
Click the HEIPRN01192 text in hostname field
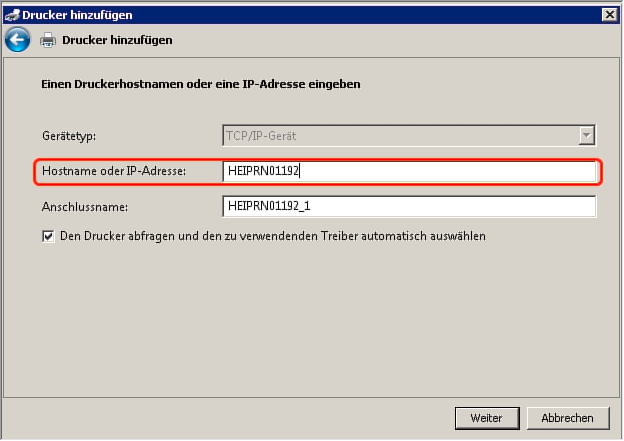click(264, 171)
